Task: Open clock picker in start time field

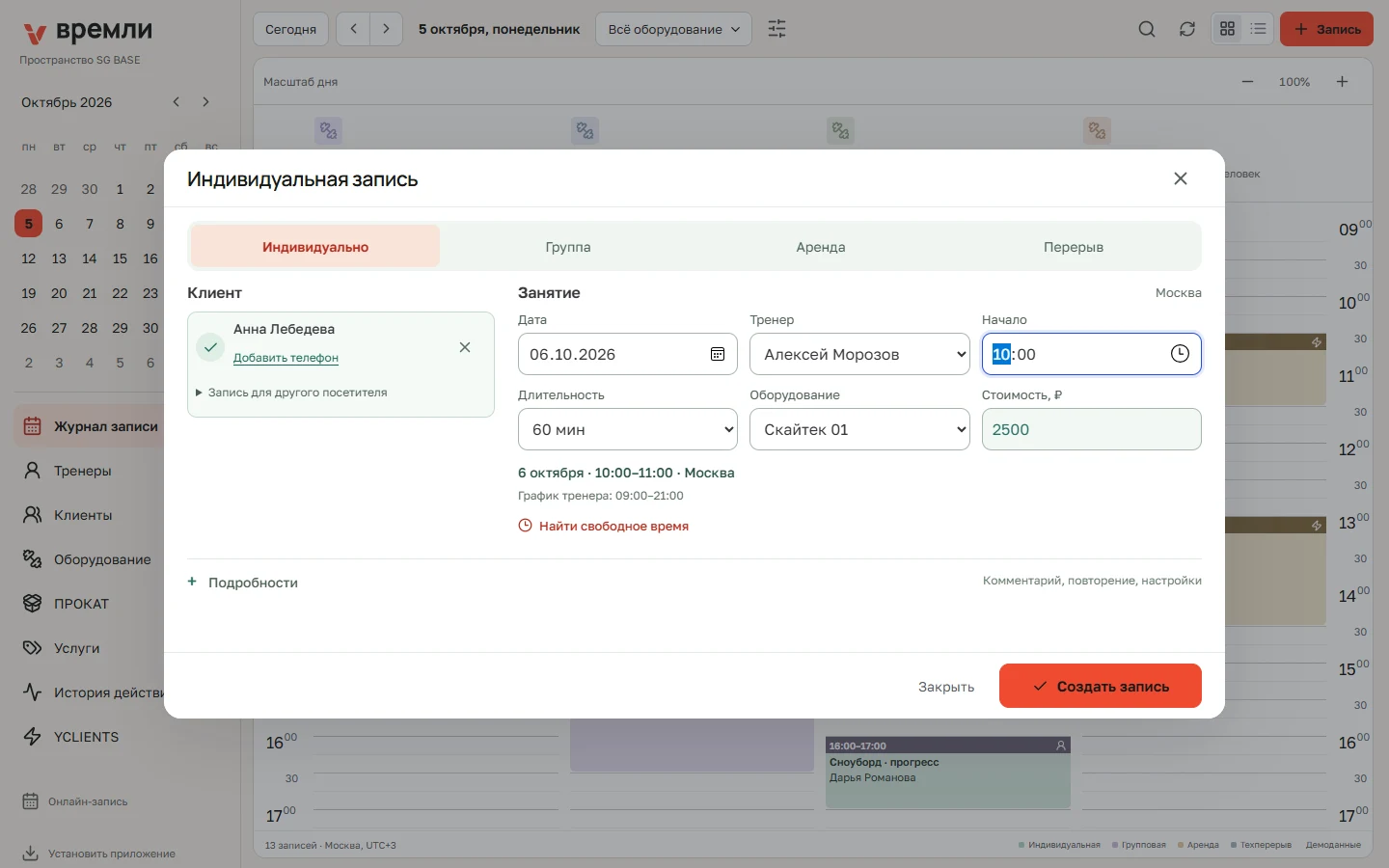Action: pos(1180,354)
